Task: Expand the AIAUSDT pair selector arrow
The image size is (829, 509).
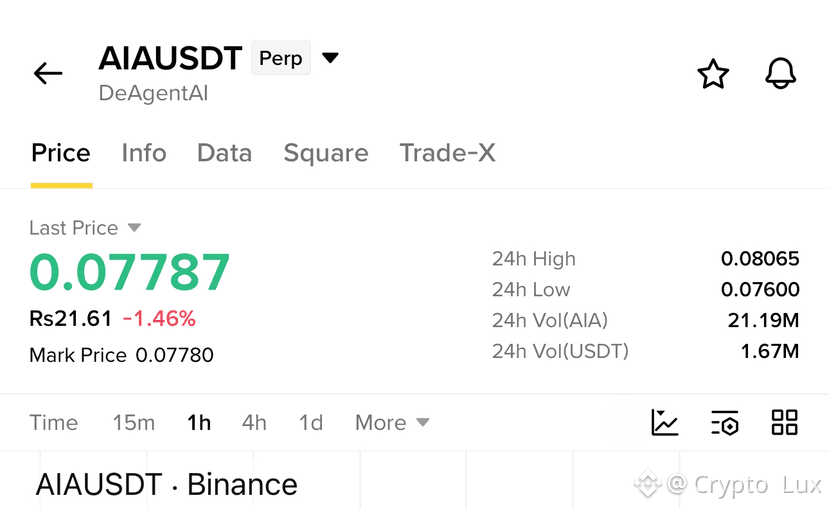Action: pyautogui.click(x=330, y=58)
